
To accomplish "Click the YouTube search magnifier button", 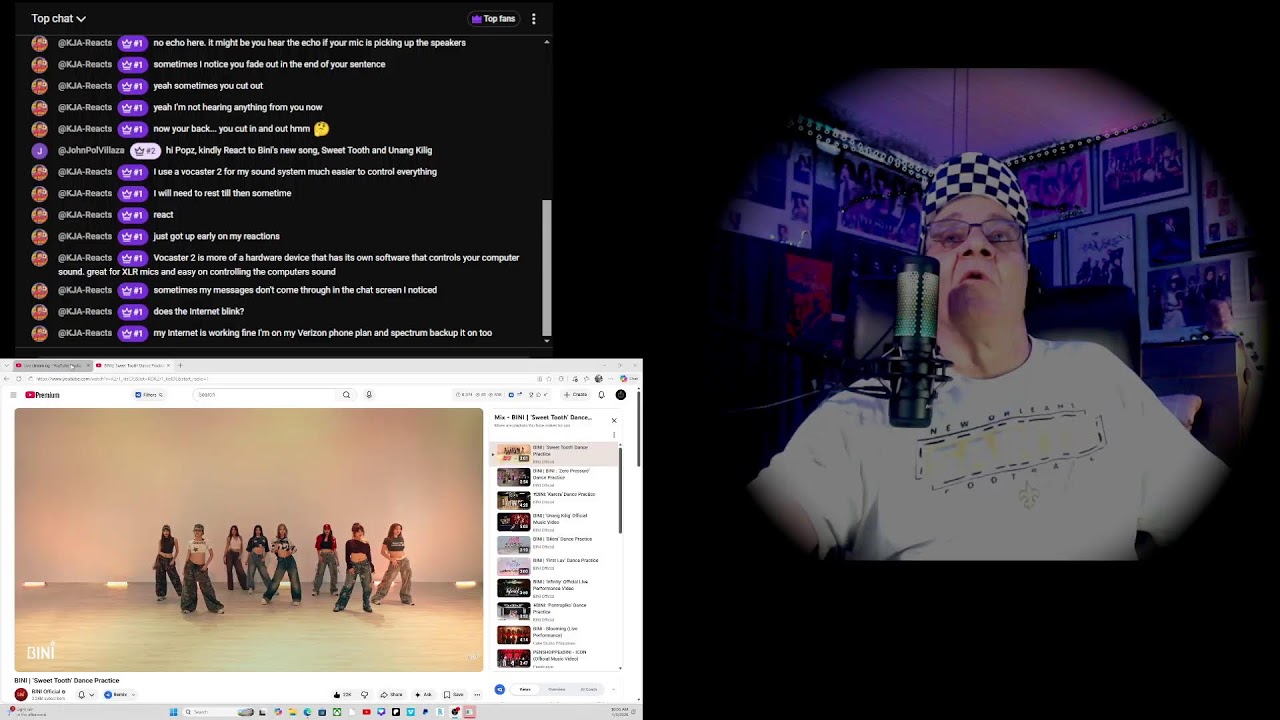I will point(346,395).
